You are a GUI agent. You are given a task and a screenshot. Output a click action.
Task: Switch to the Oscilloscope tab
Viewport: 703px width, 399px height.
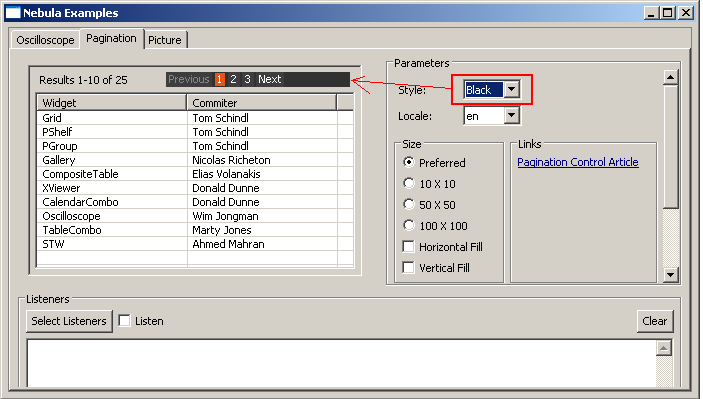tap(45, 40)
